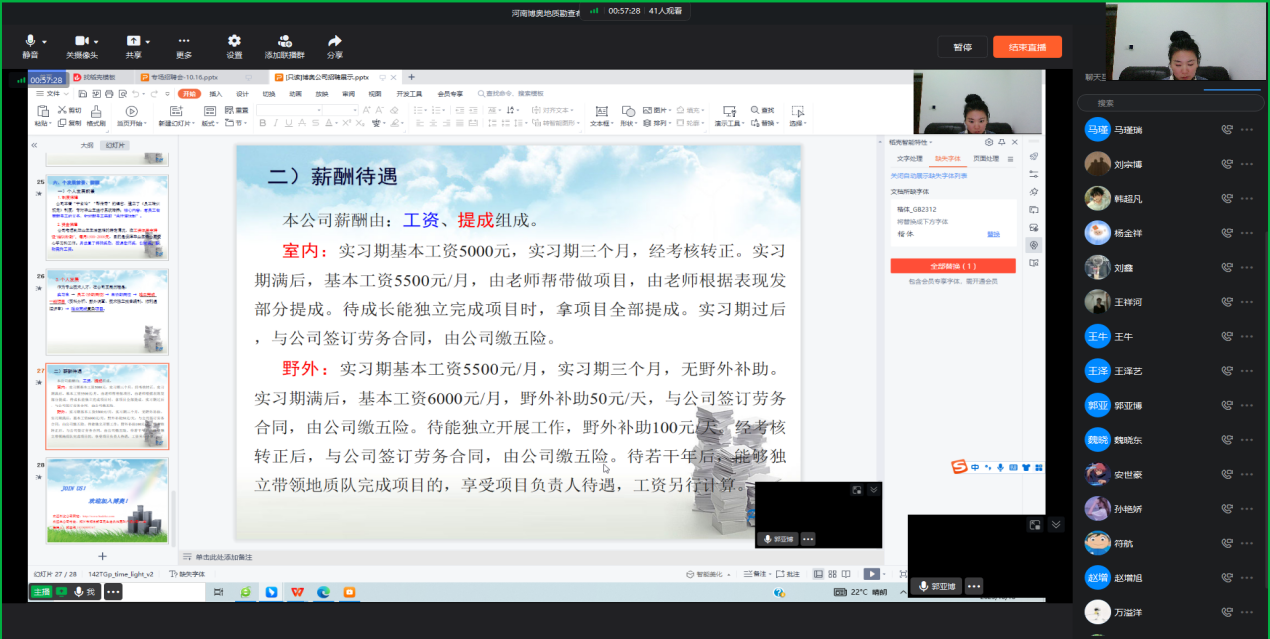1270x639 pixels.
Task: Click the 添加联播群 icon
Action: (x=284, y=41)
